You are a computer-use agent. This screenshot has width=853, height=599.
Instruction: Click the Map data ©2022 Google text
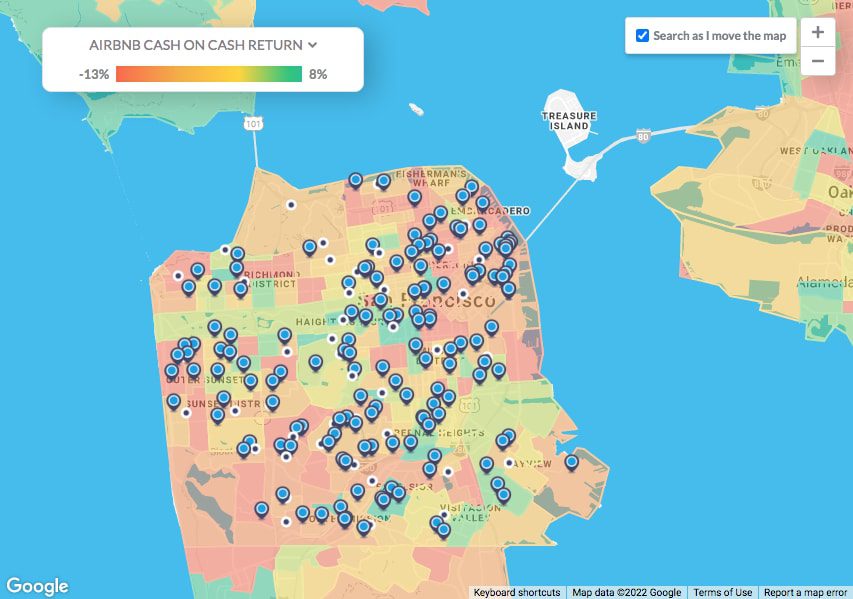[627, 592]
